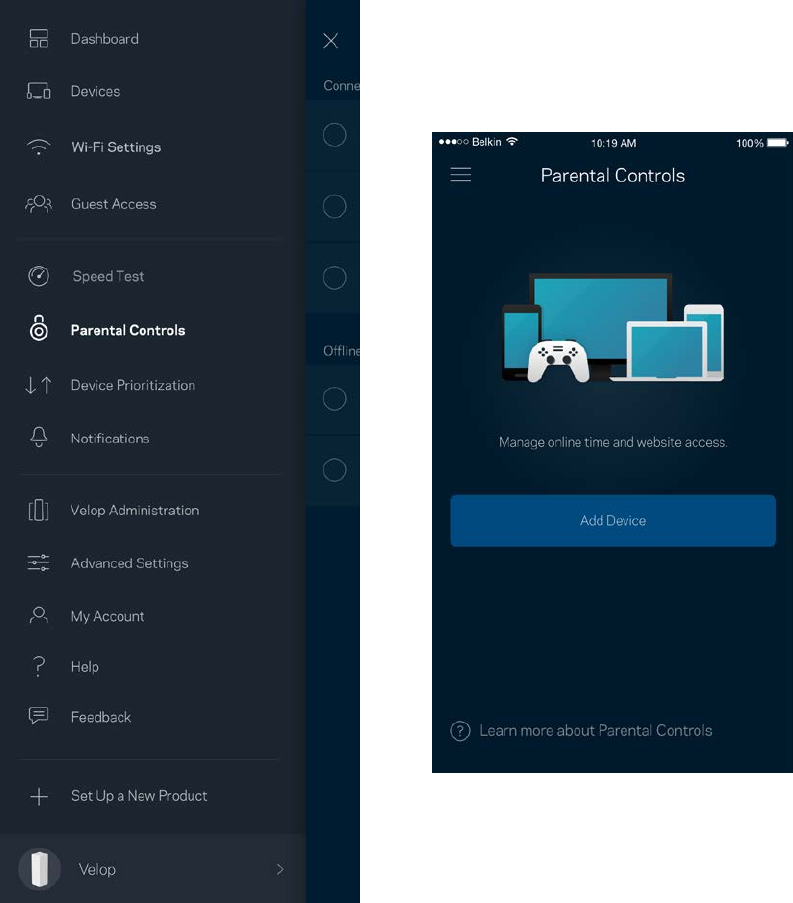793x903 pixels.
Task: Open the hamburger menu on Parental Controls
Action: point(461,174)
